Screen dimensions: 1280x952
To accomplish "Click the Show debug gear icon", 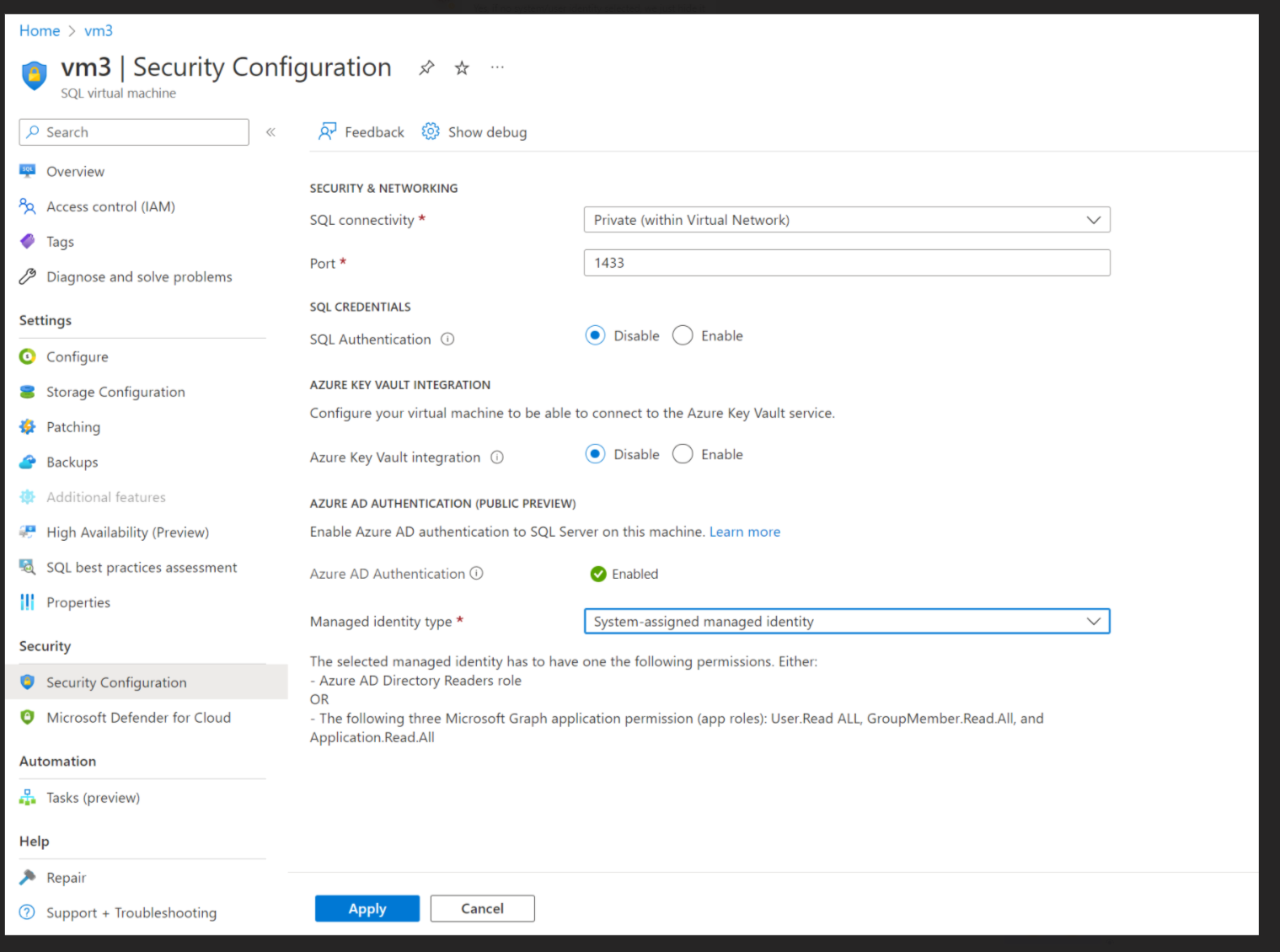I will 430,131.
